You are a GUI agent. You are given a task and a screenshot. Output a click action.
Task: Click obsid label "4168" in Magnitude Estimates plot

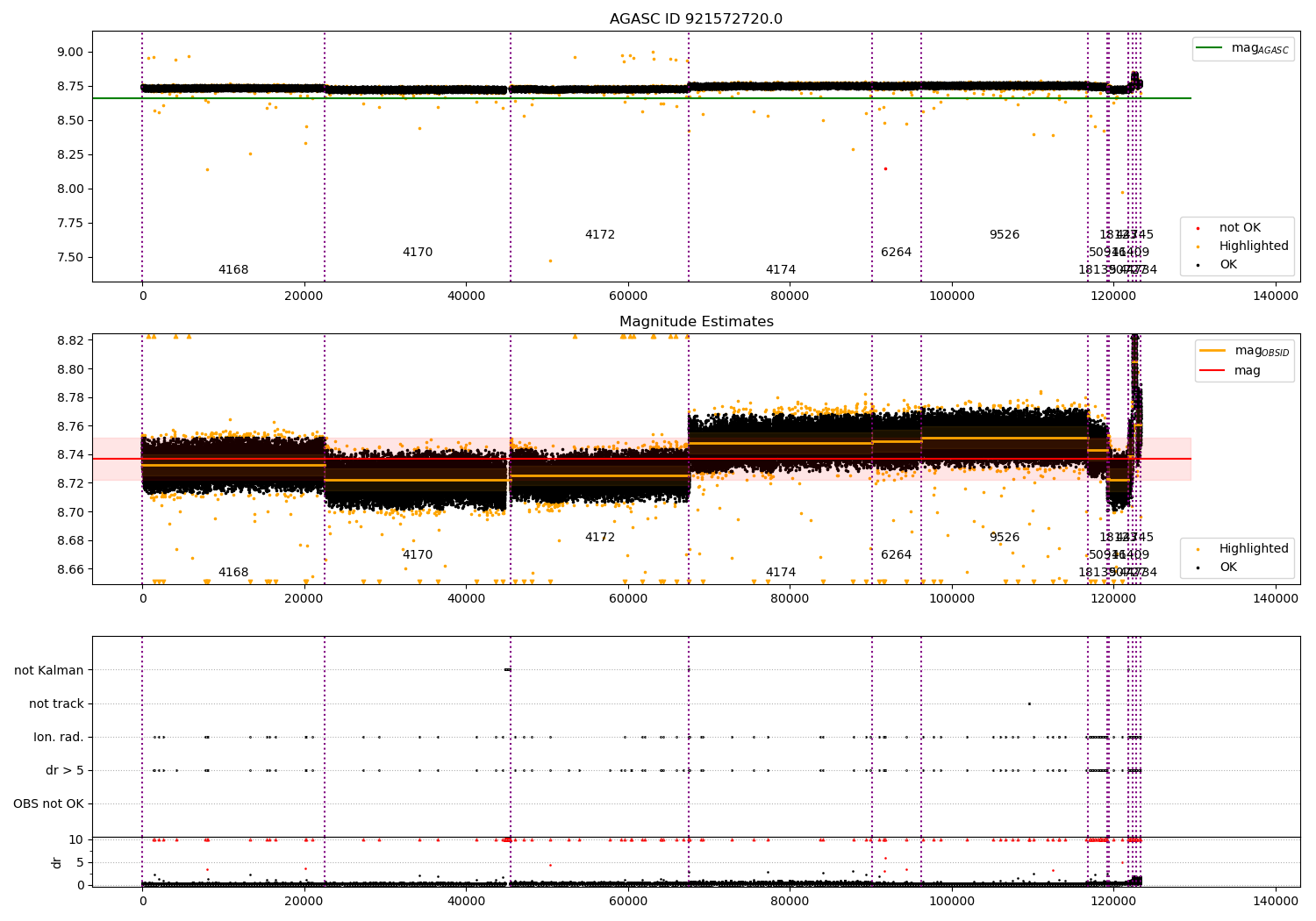pos(233,573)
